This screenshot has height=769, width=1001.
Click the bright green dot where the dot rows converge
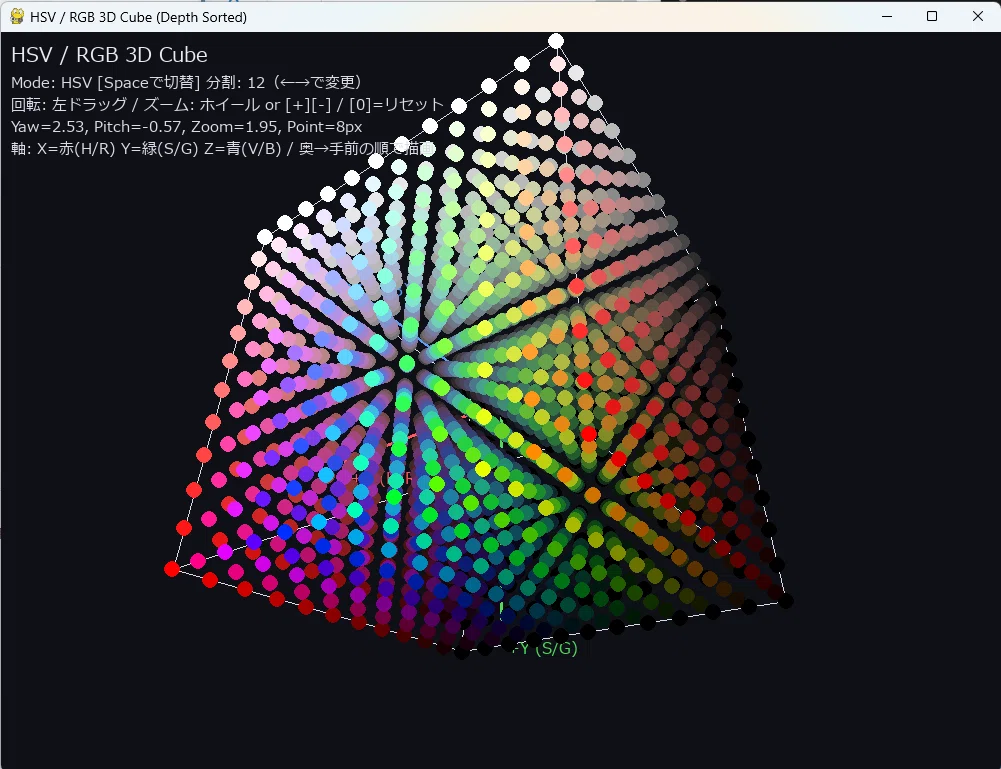point(407,364)
